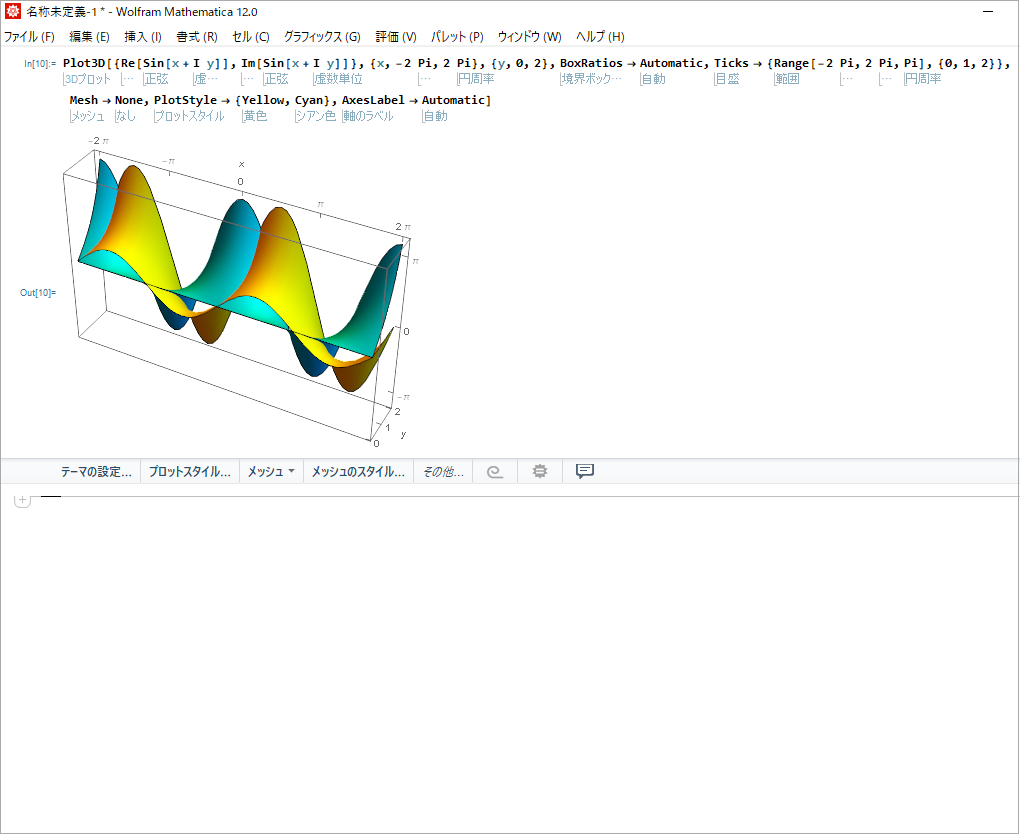
Task: Click the プロットスタイル translation annotation under PlotStyle
Action: pos(189,116)
